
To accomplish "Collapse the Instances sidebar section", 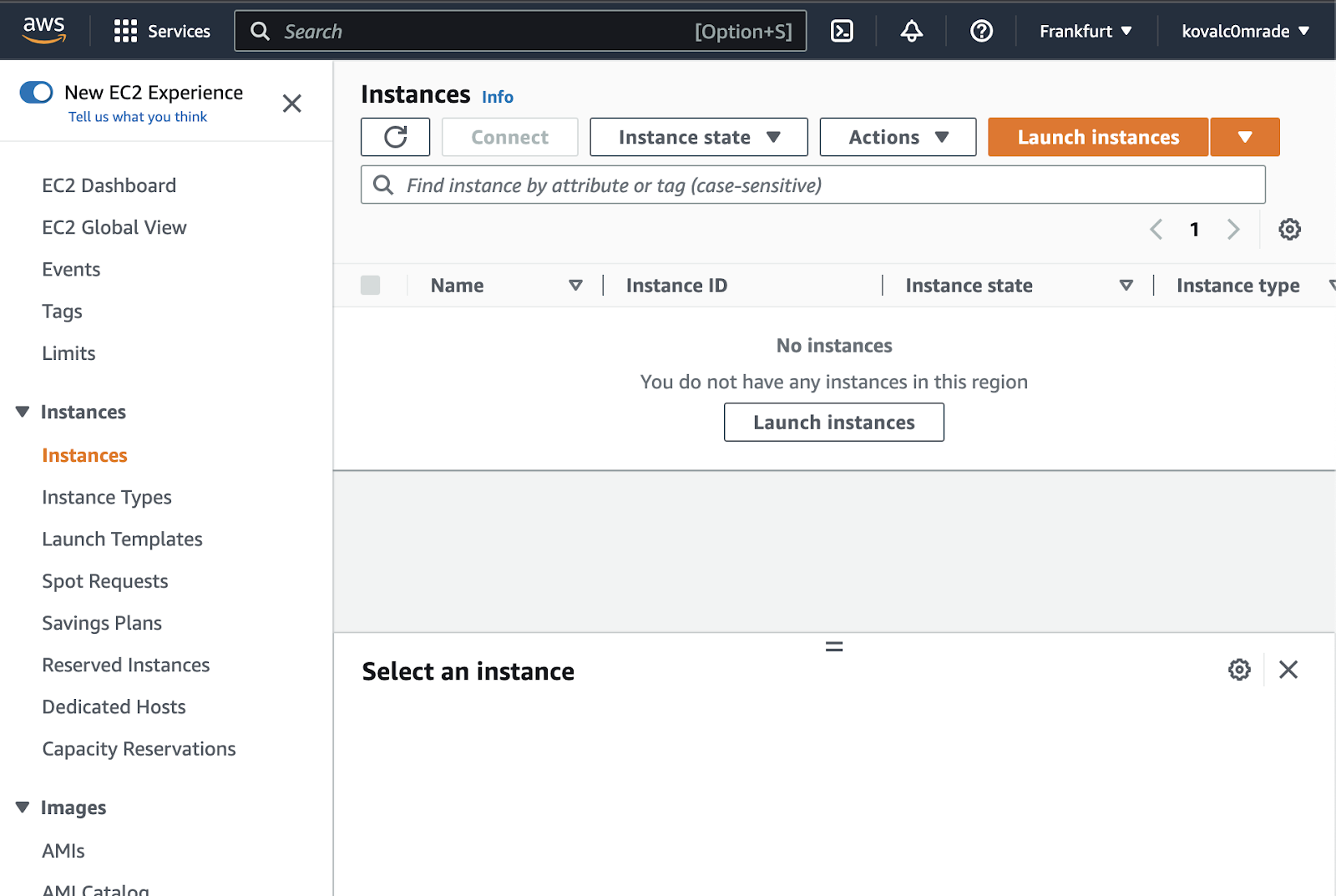I will (x=23, y=412).
